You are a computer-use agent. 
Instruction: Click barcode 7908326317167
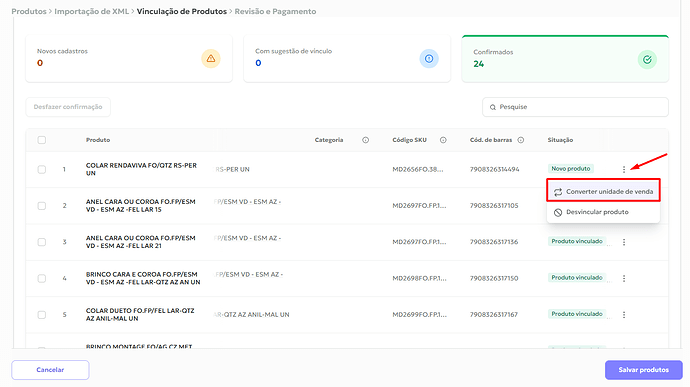494,315
